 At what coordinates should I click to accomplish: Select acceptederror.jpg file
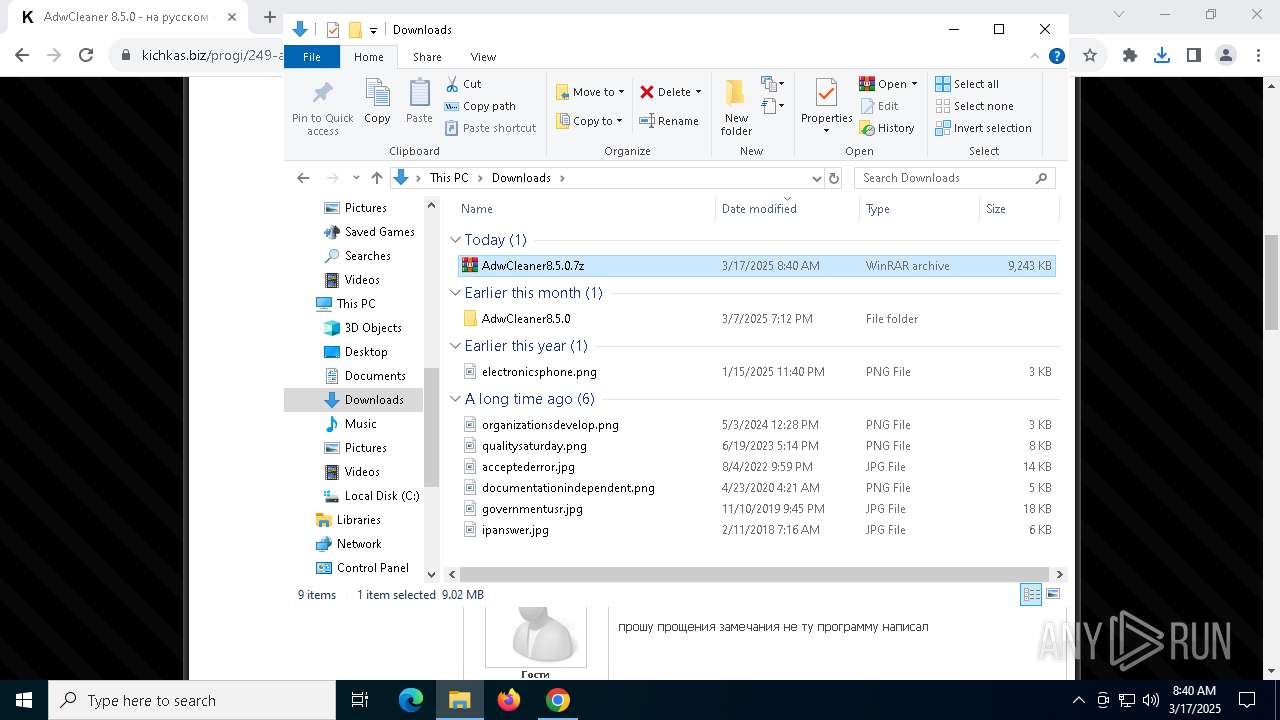pos(756,467)
